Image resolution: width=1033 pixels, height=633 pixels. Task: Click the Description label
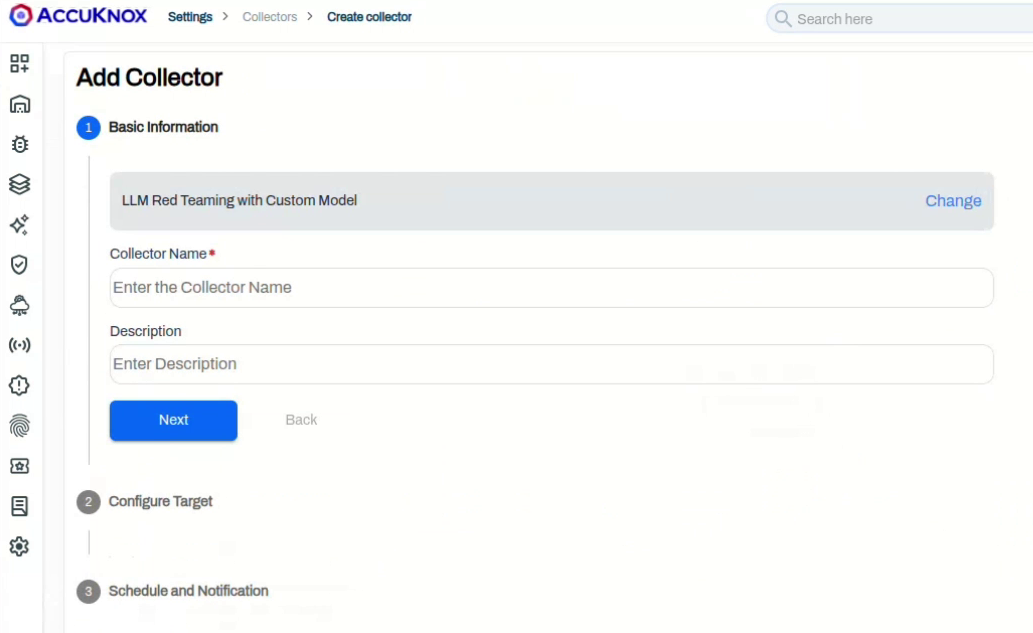(x=146, y=331)
